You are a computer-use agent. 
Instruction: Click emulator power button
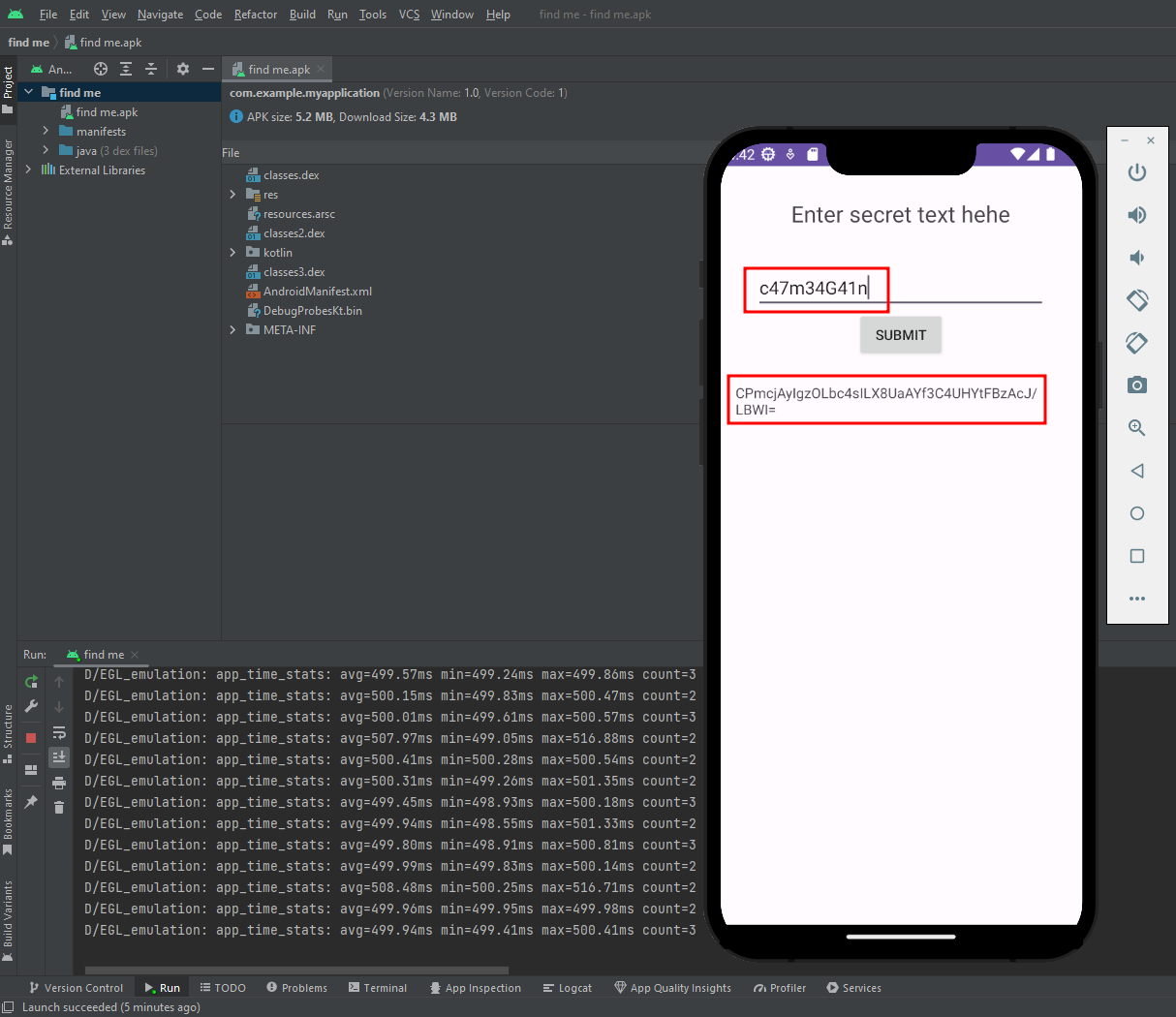click(x=1137, y=172)
